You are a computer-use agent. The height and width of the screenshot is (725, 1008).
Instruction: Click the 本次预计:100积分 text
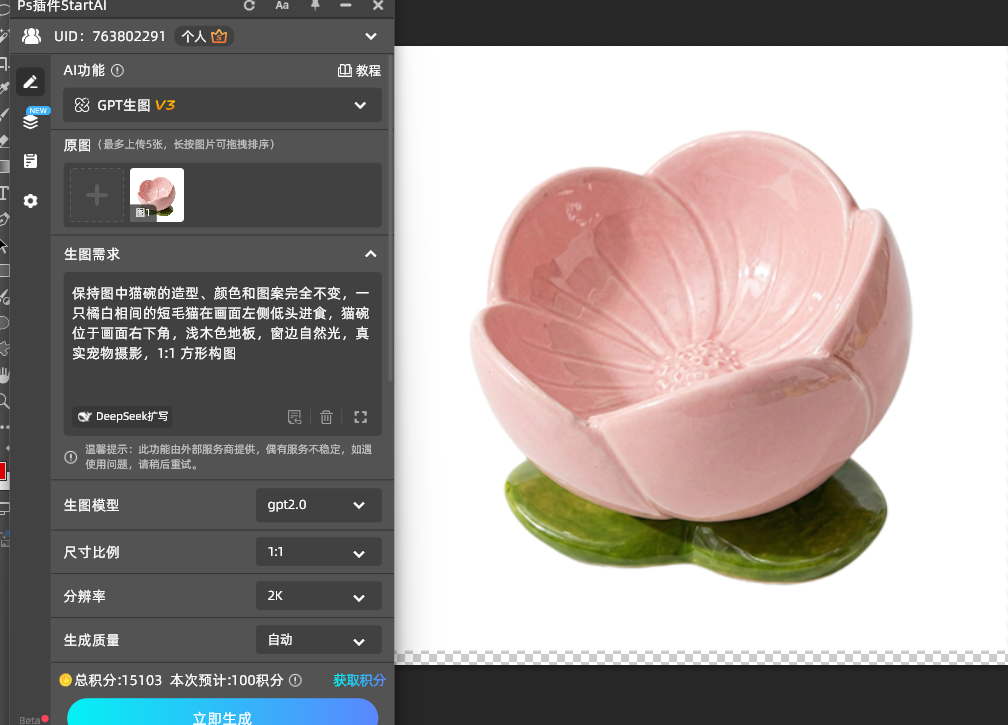(x=226, y=680)
